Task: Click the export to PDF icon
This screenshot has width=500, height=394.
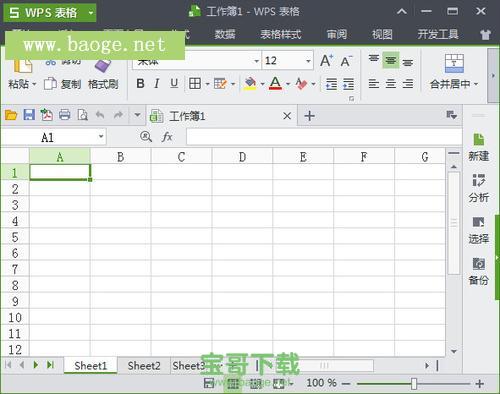Action: tap(47, 115)
